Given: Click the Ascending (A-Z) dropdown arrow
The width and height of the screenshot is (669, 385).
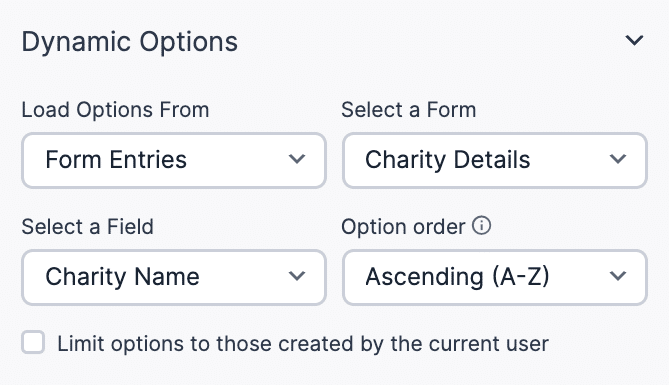Looking at the screenshot, I should click(618, 276).
